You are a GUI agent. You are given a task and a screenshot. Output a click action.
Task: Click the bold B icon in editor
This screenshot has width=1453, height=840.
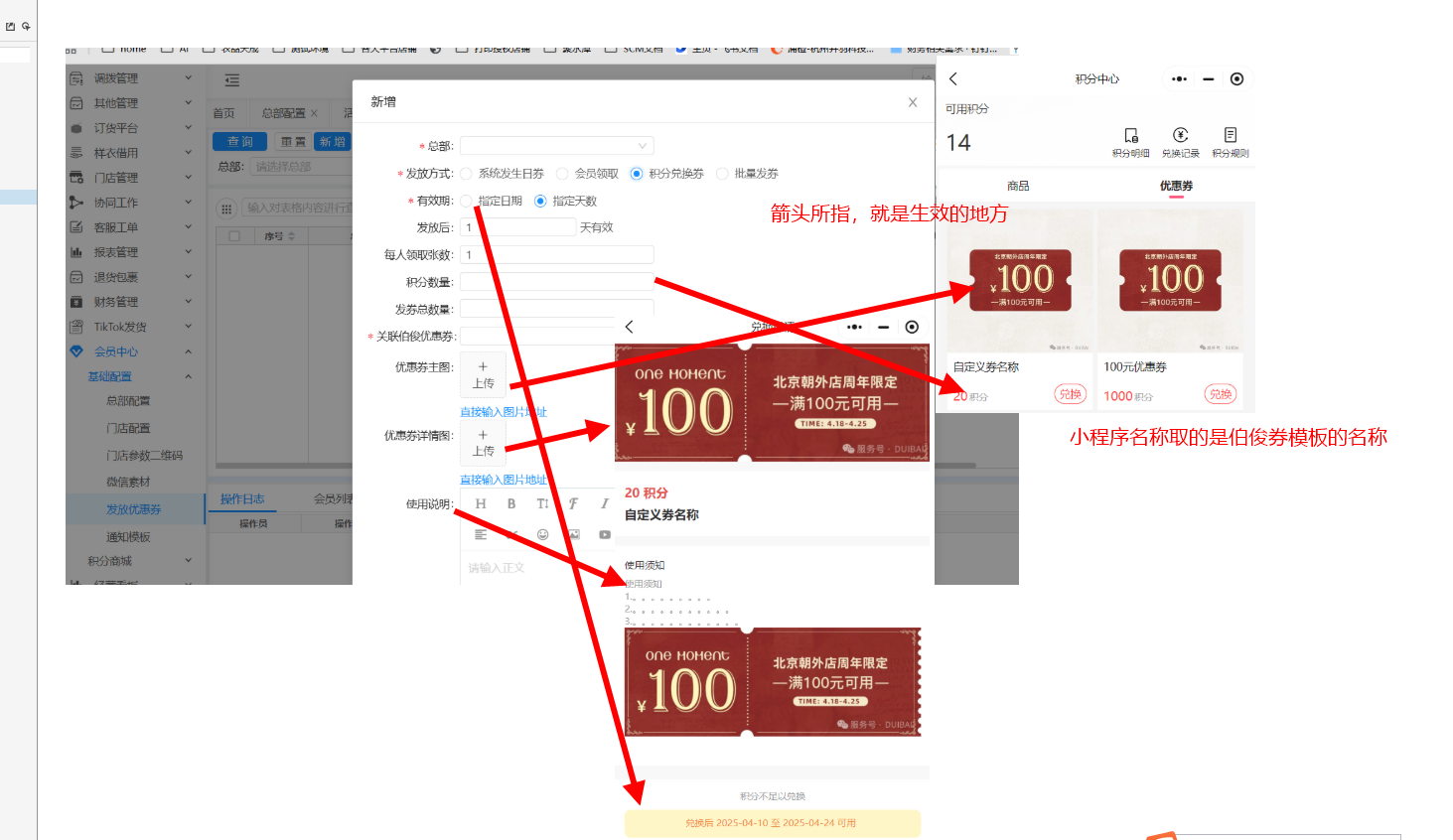pyautogui.click(x=511, y=504)
